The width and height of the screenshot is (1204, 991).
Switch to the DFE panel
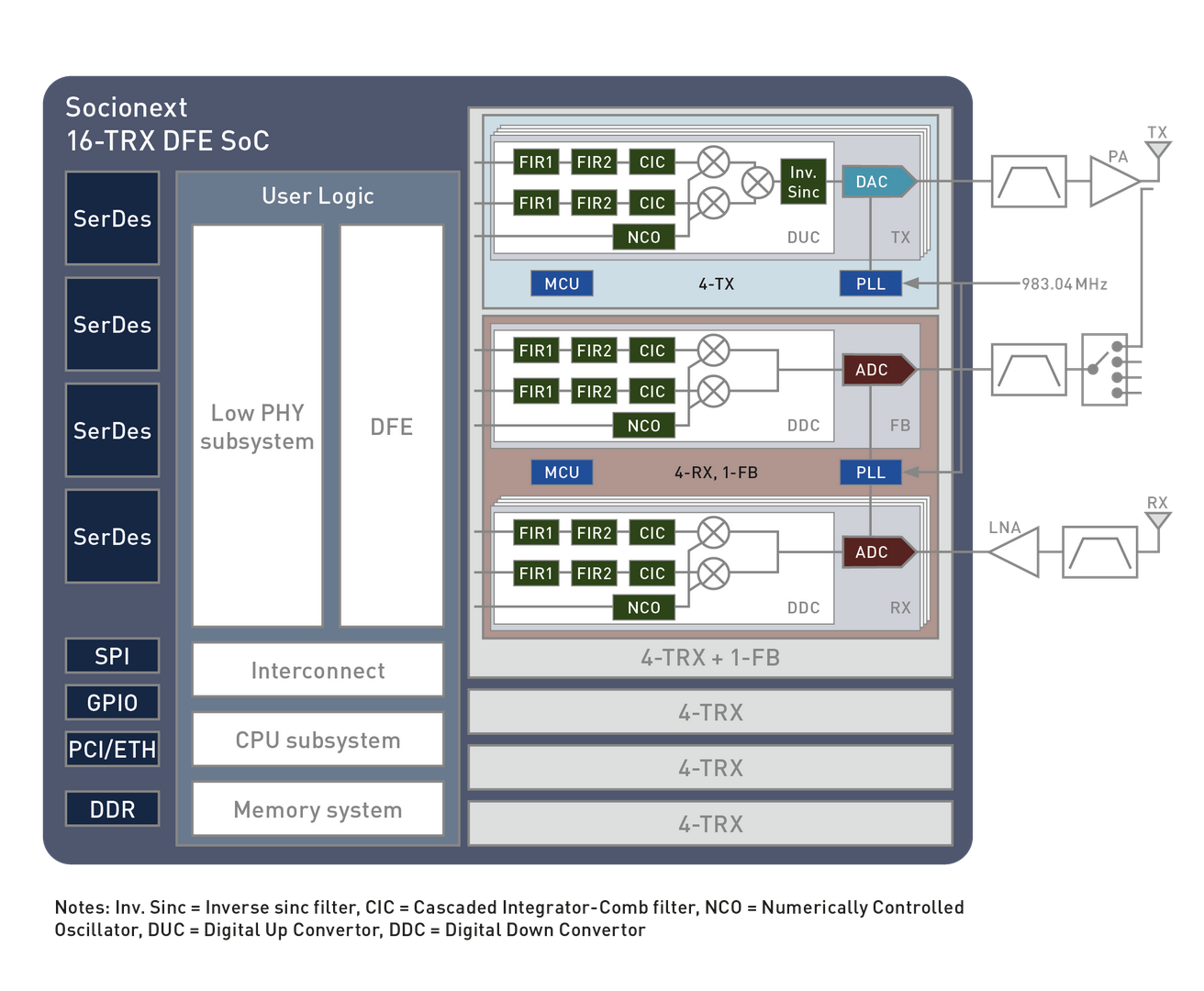pyautogui.click(x=390, y=427)
